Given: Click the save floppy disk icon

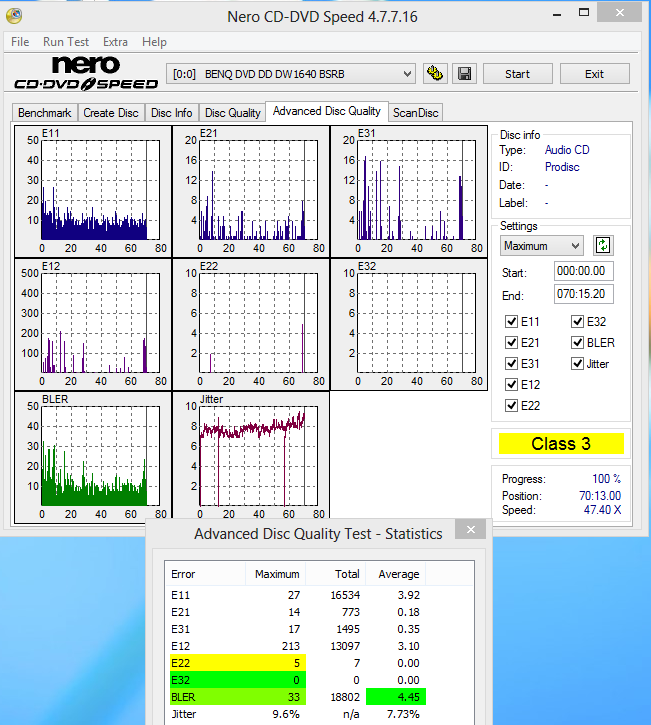Looking at the screenshot, I should (464, 74).
